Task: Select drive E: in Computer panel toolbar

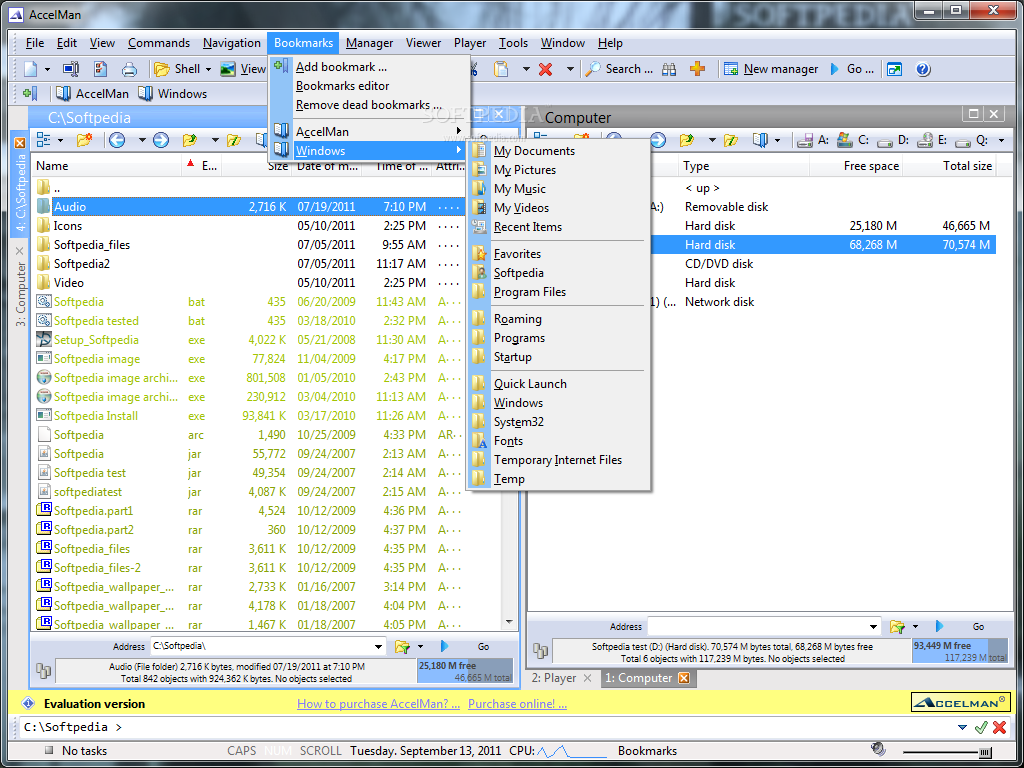Action: click(933, 140)
